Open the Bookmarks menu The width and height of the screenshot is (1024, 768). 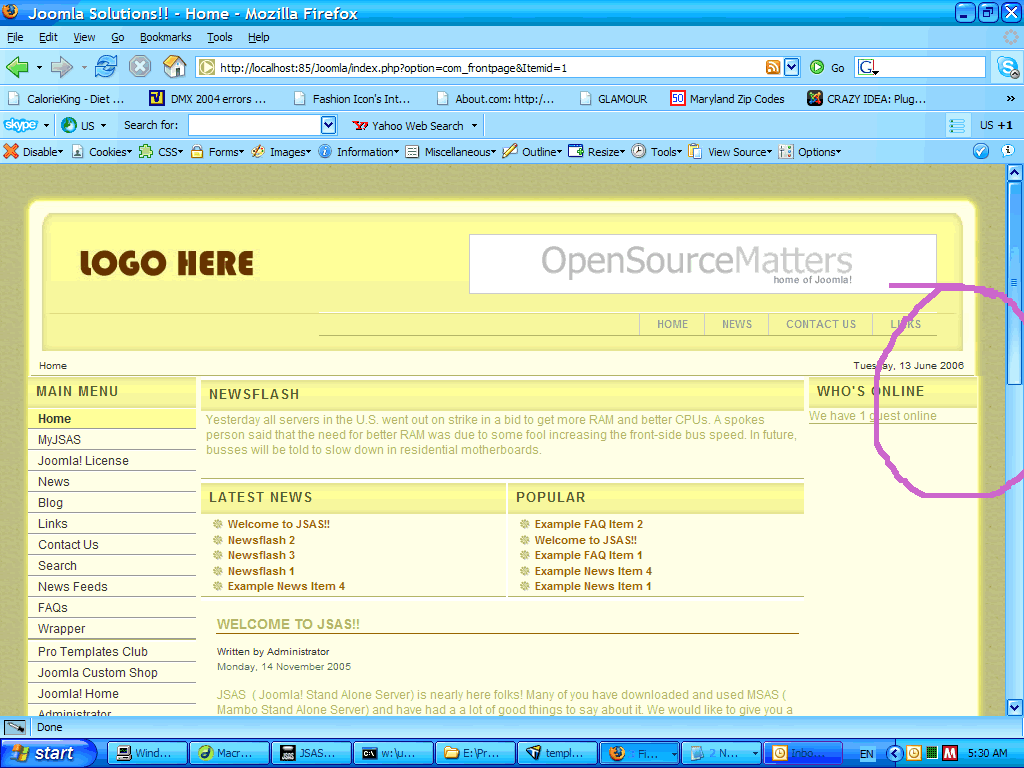(x=165, y=37)
